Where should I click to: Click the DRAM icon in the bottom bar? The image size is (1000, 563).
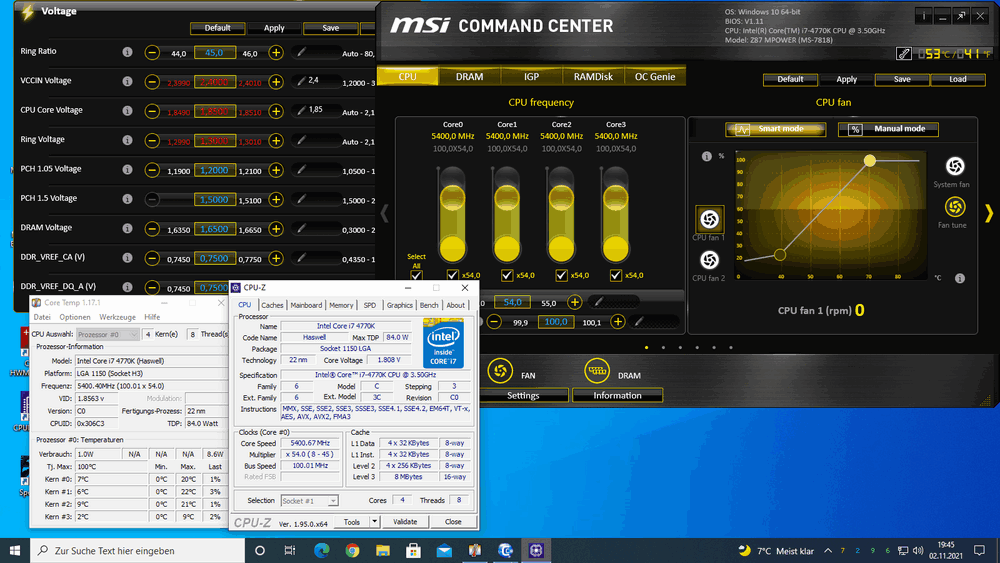[597, 370]
